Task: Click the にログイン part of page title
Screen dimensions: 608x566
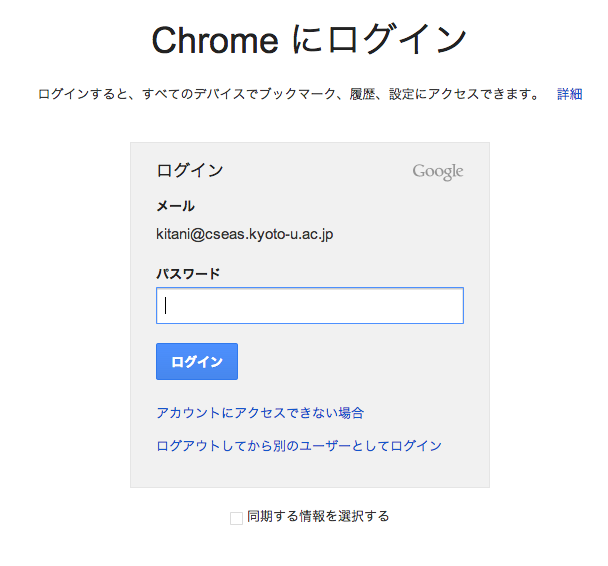Action: pos(379,39)
